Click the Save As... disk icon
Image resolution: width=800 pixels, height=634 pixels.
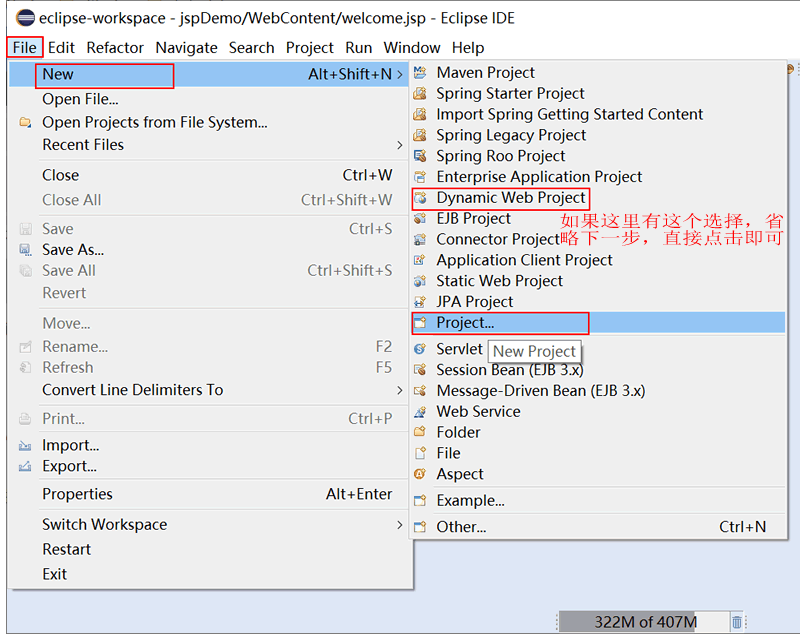25,250
